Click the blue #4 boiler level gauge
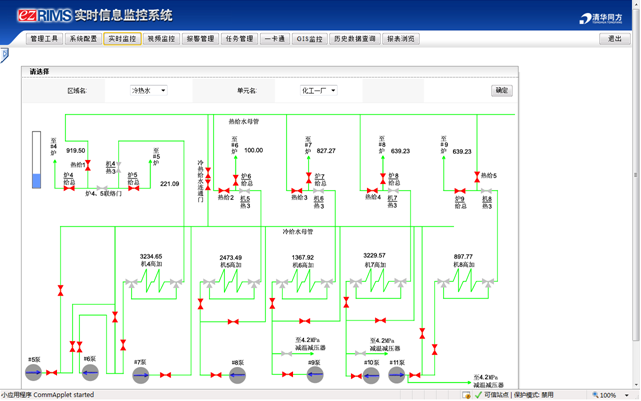Image resolution: width=641 pixels, height=401 pixels. tap(37, 161)
